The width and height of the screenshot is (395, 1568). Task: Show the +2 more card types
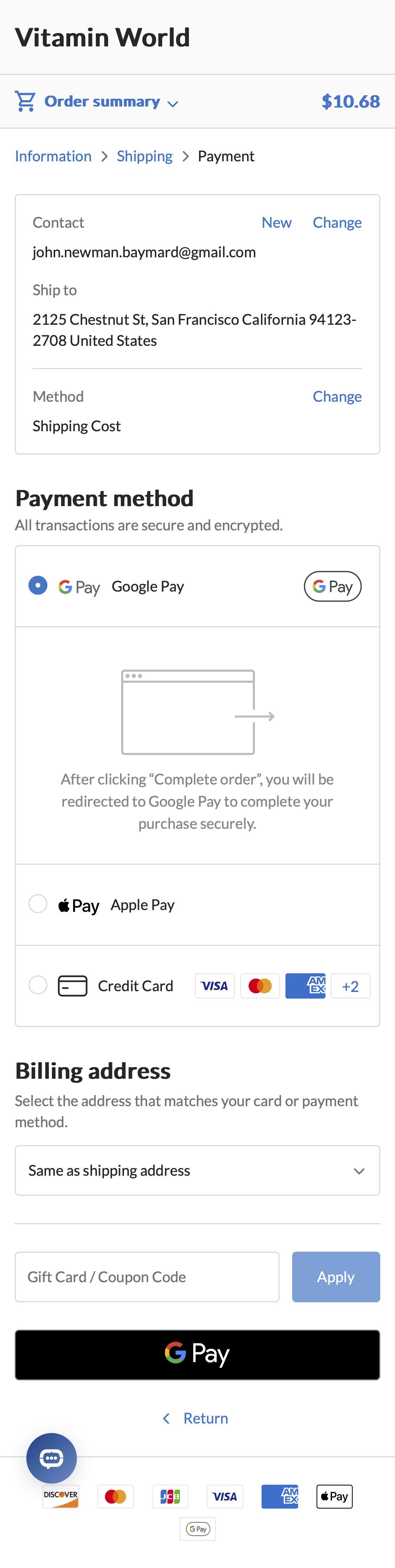[x=351, y=986]
